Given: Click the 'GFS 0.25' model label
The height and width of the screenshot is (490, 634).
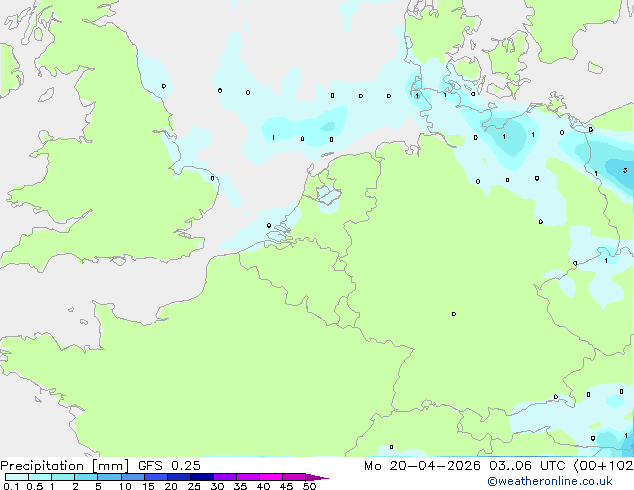Looking at the screenshot, I should tap(169, 466).
